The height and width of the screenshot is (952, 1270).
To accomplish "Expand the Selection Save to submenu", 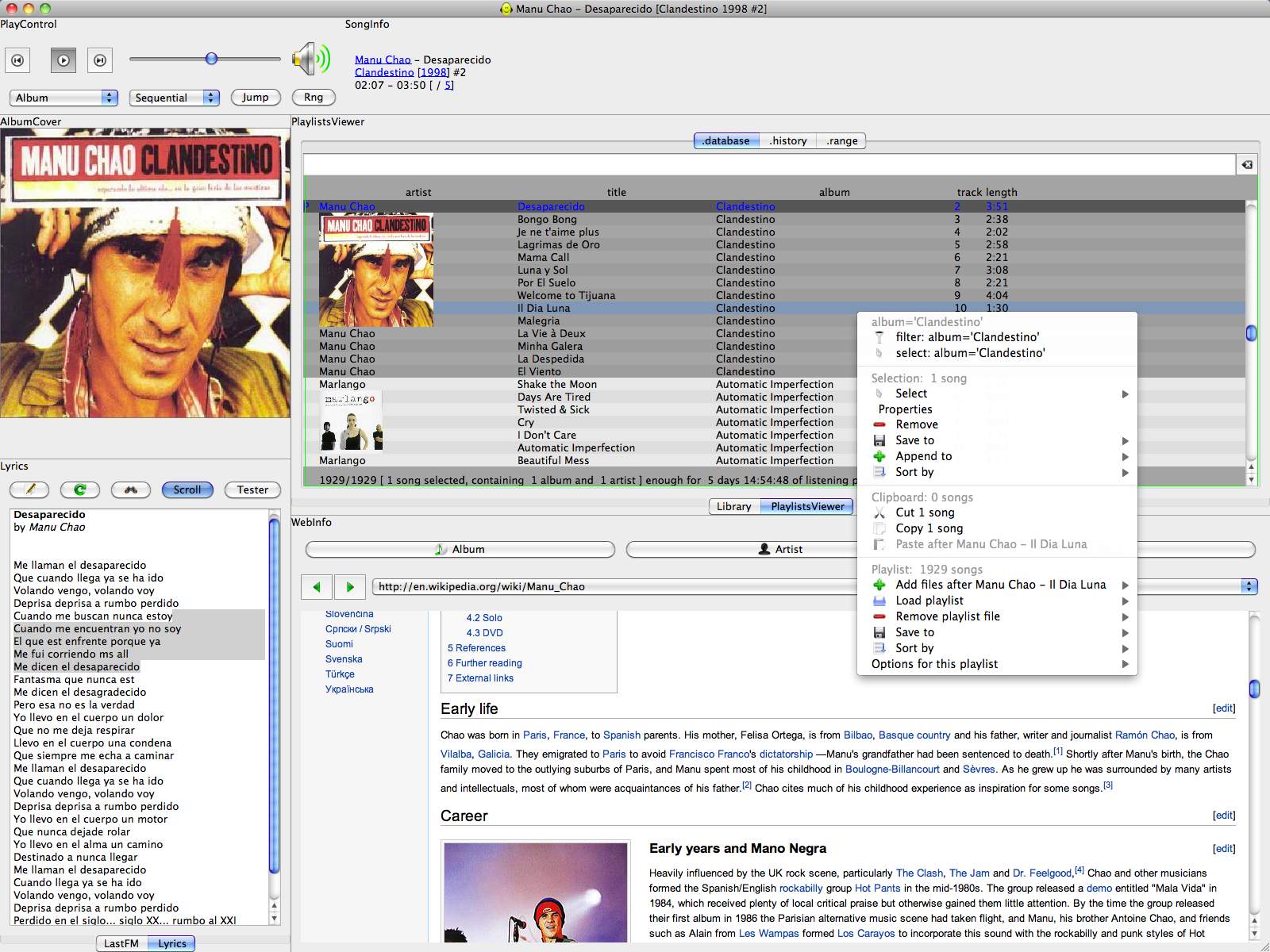I will click(1125, 440).
